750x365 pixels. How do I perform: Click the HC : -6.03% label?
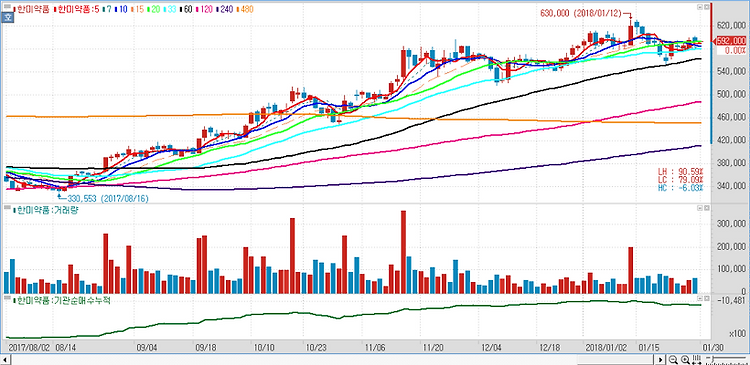[681, 188]
